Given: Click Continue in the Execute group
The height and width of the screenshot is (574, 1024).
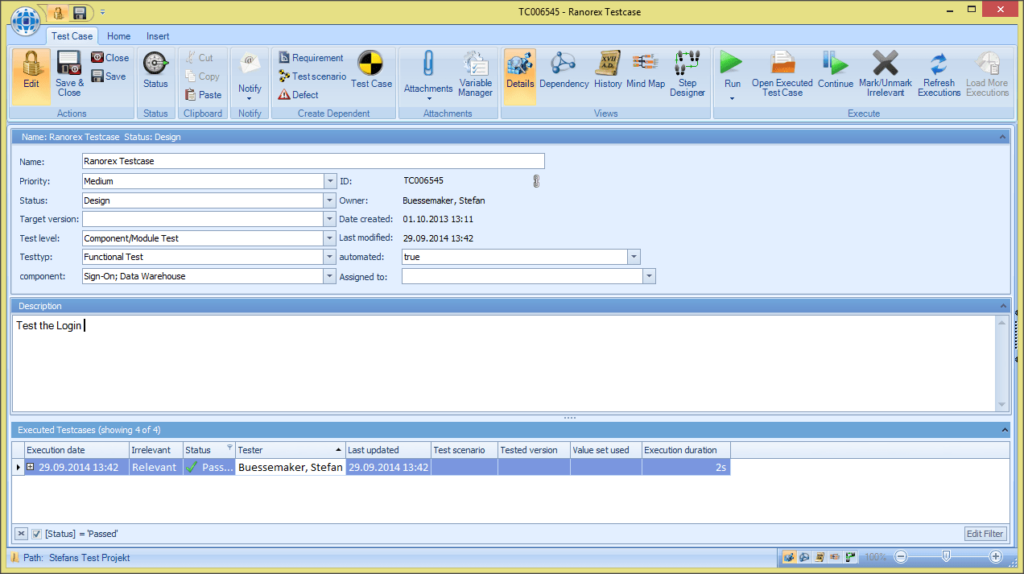Looking at the screenshot, I should click(835, 70).
